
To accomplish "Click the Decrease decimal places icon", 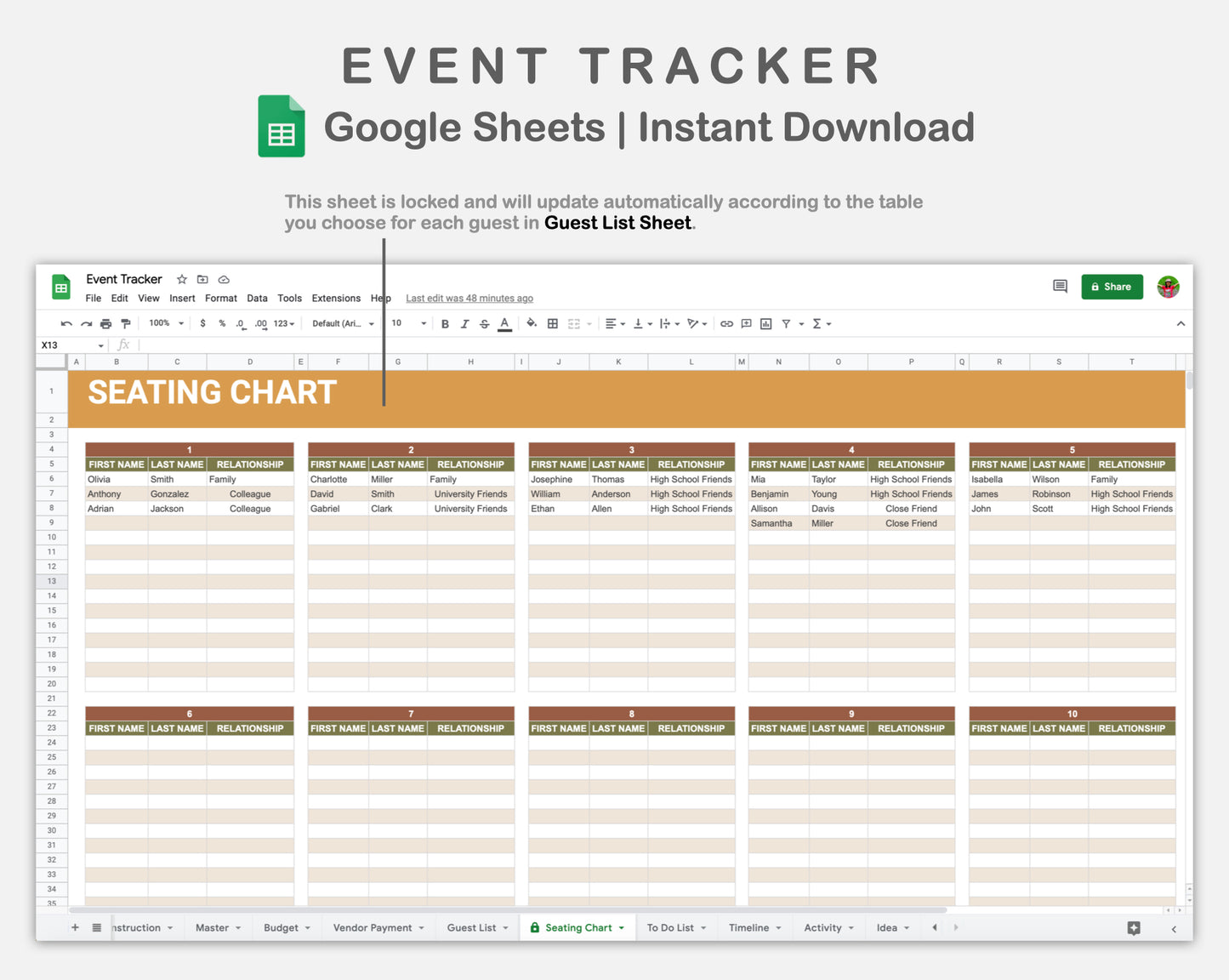I will pos(240,323).
